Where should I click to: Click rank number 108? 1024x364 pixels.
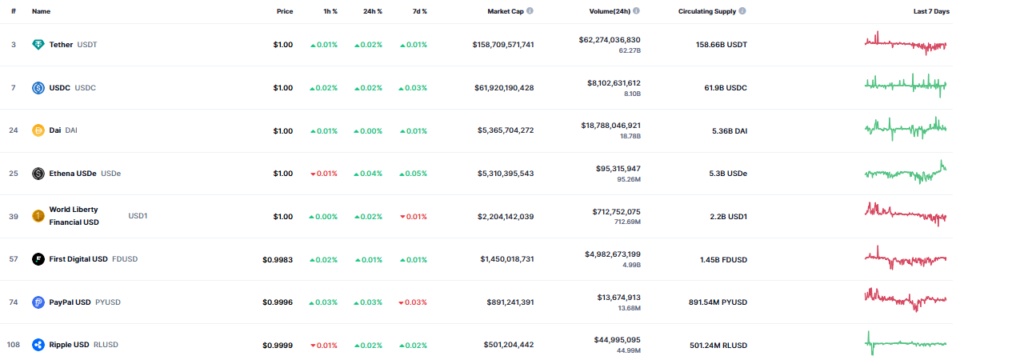[x=13, y=344]
